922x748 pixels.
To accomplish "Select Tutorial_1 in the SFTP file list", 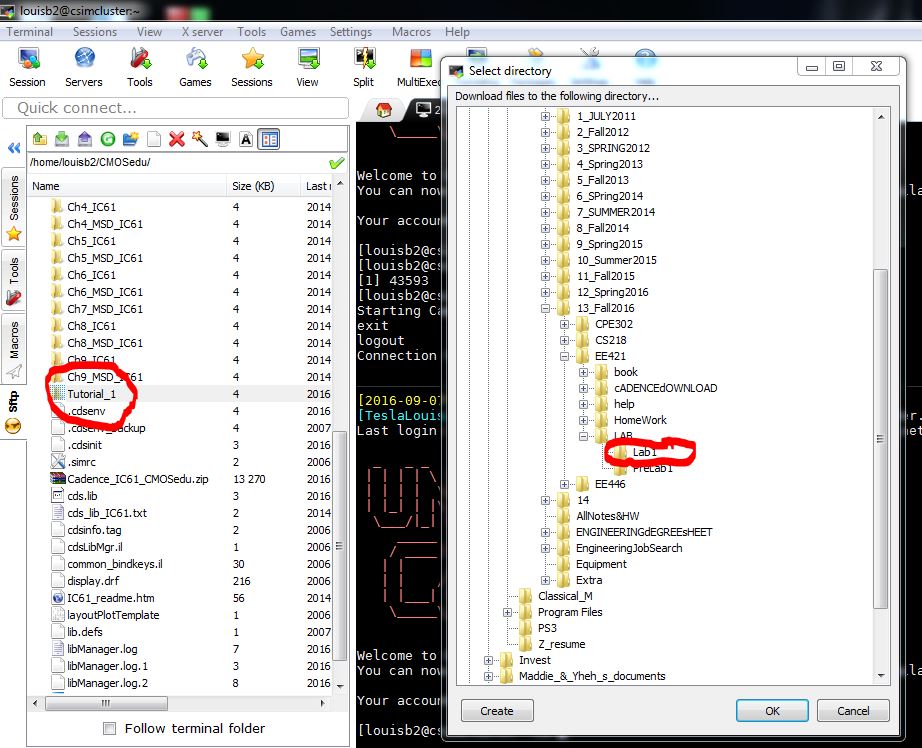I will [x=93, y=394].
